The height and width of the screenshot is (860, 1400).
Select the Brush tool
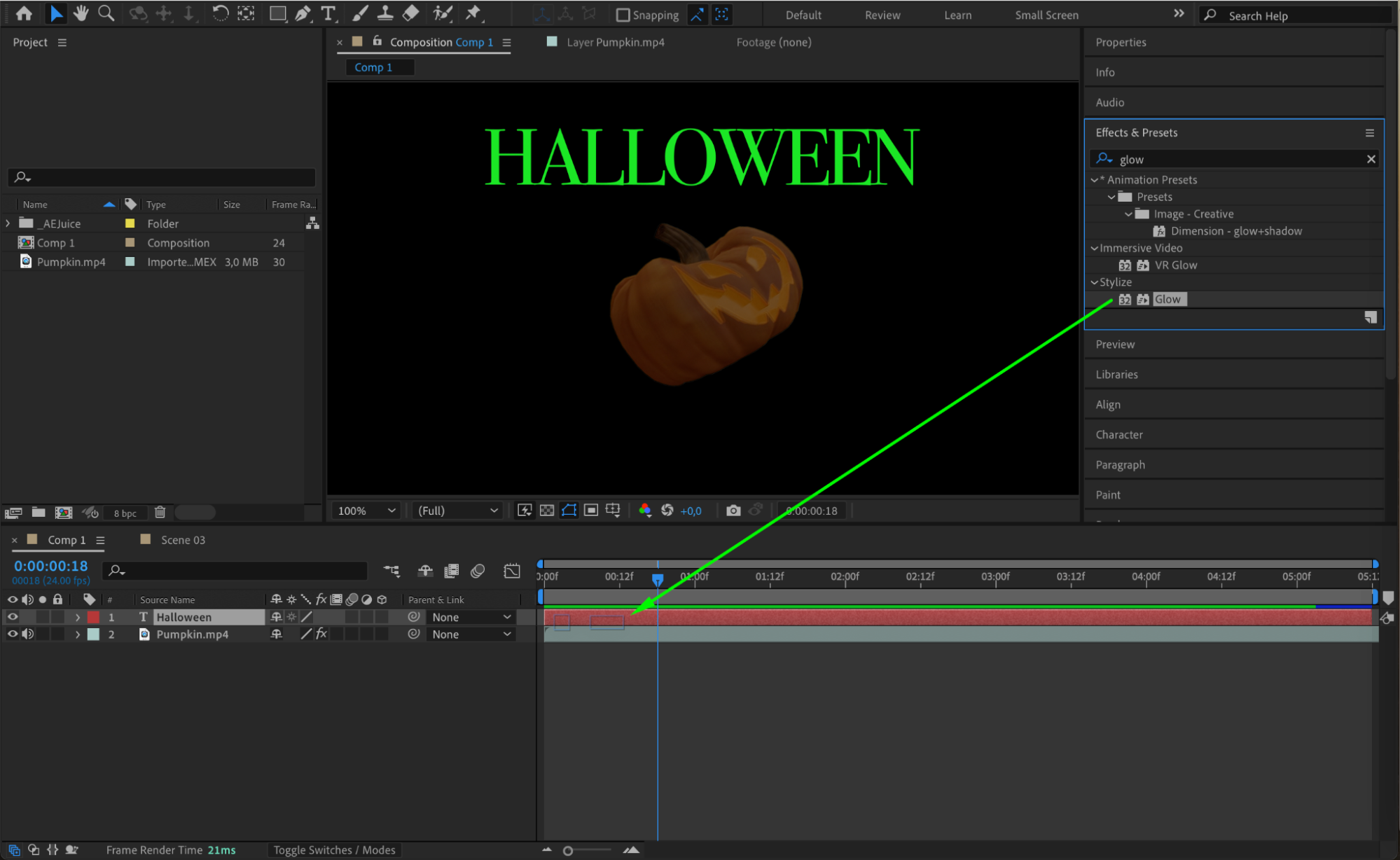pos(359,13)
